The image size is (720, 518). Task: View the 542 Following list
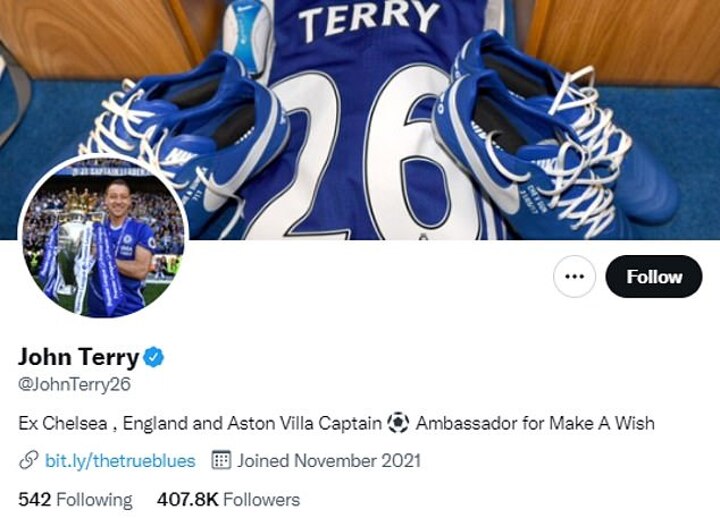[75, 499]
